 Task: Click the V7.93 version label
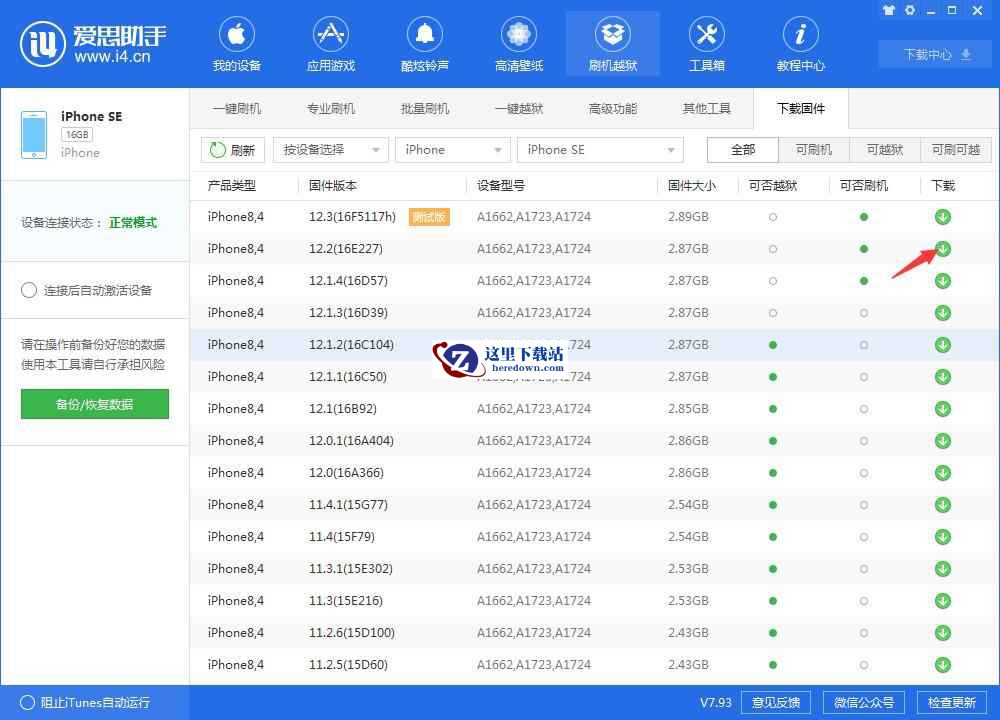pos(716,703)
